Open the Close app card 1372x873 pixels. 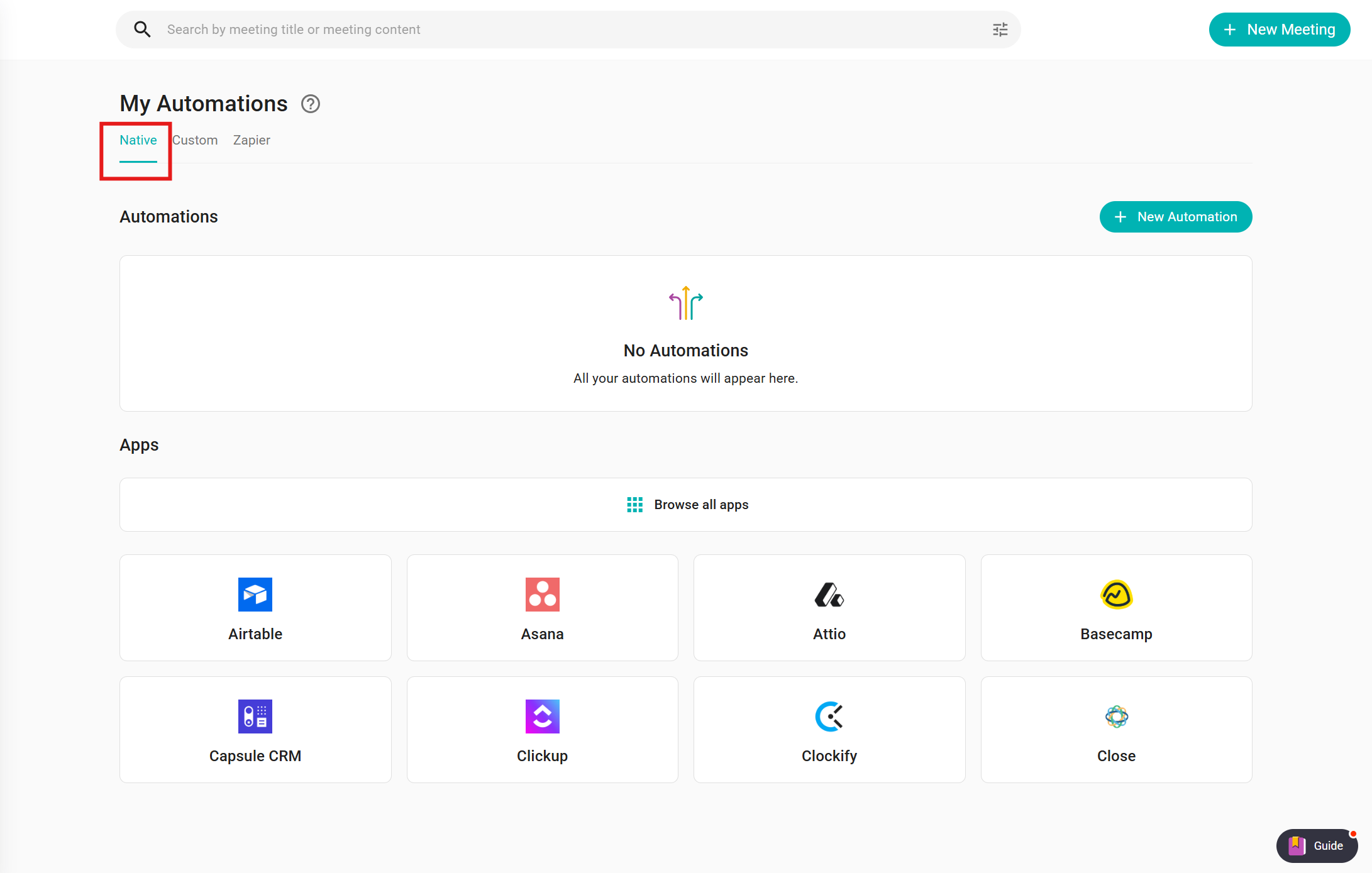1116,729
